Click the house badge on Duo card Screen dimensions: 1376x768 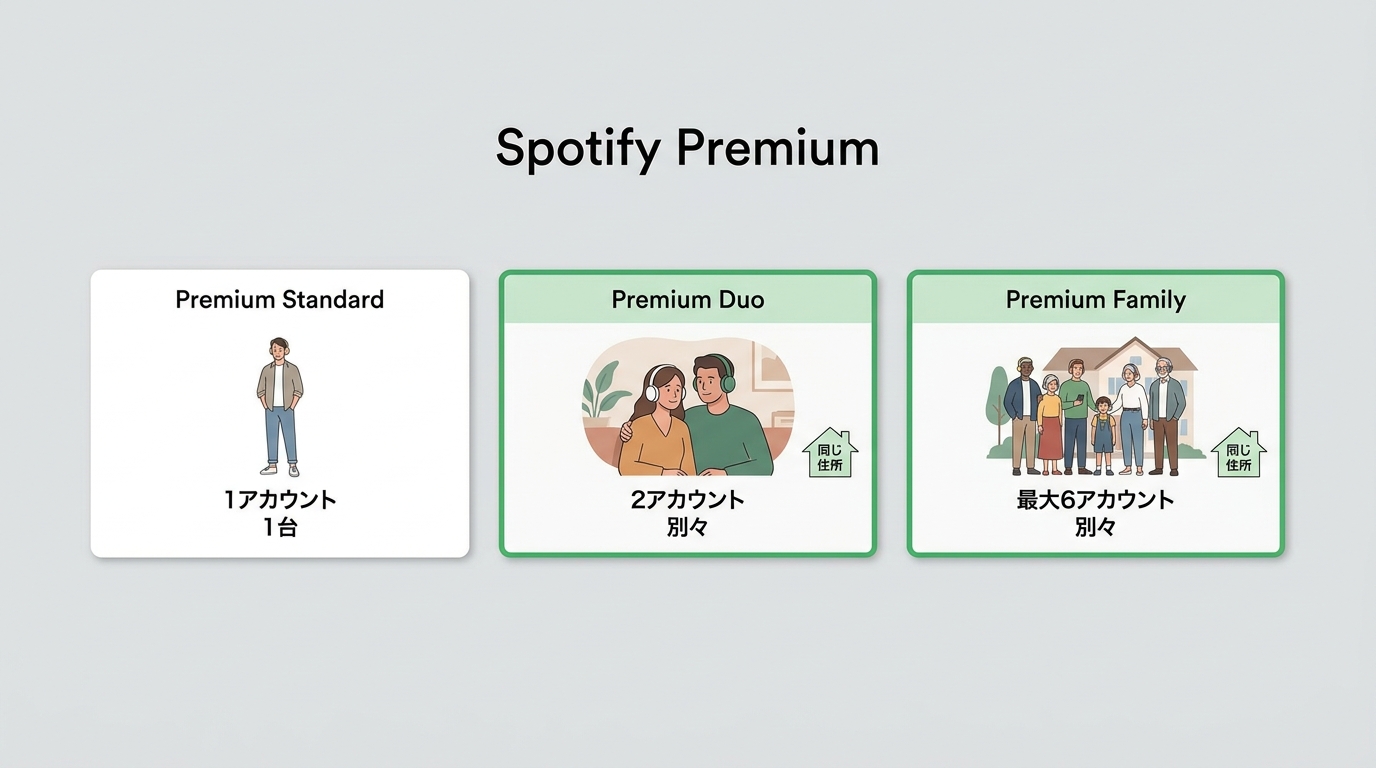tap(830, 453)
